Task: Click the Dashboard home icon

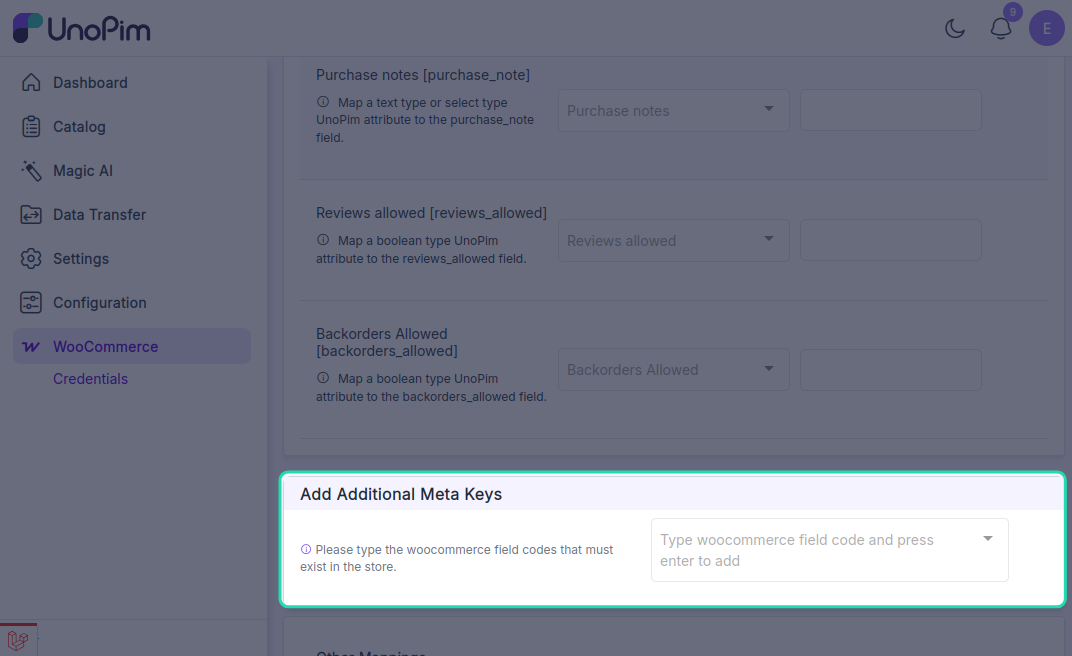Action: pos(31,82)
